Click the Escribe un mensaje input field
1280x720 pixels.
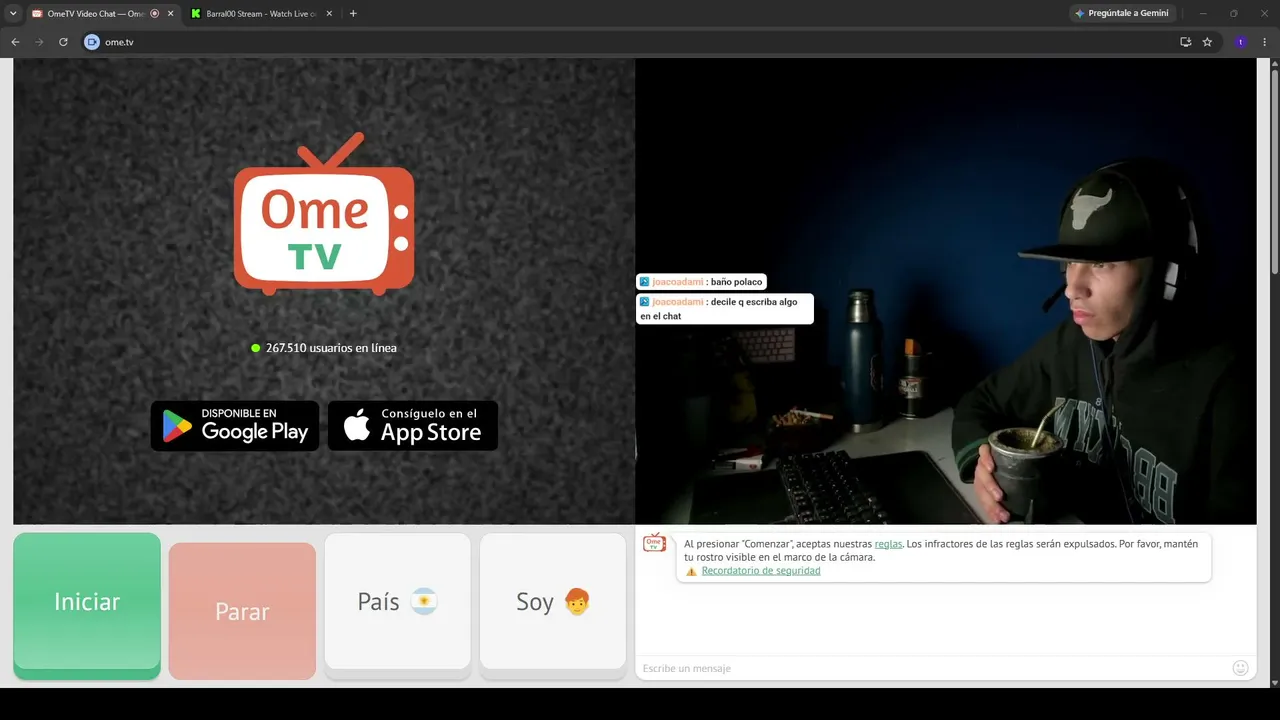tap(934, 668)
